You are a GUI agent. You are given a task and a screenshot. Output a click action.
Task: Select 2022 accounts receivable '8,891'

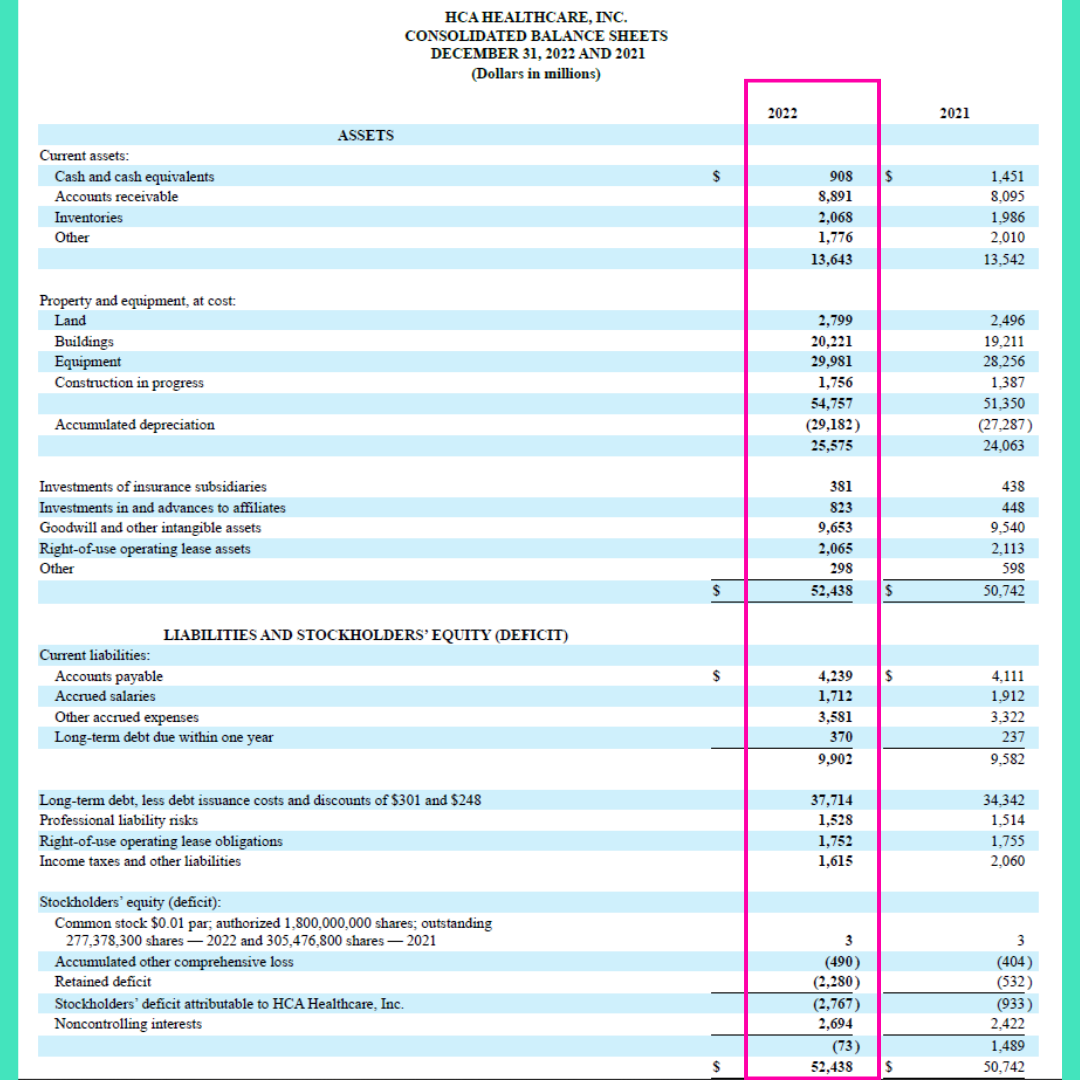[x=835, y=197]
